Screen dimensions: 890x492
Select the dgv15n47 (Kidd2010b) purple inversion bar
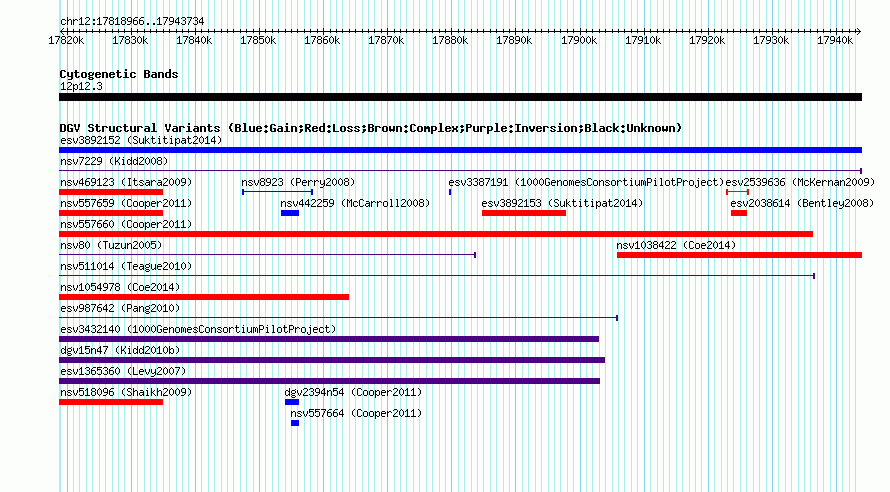pos(332,360)
